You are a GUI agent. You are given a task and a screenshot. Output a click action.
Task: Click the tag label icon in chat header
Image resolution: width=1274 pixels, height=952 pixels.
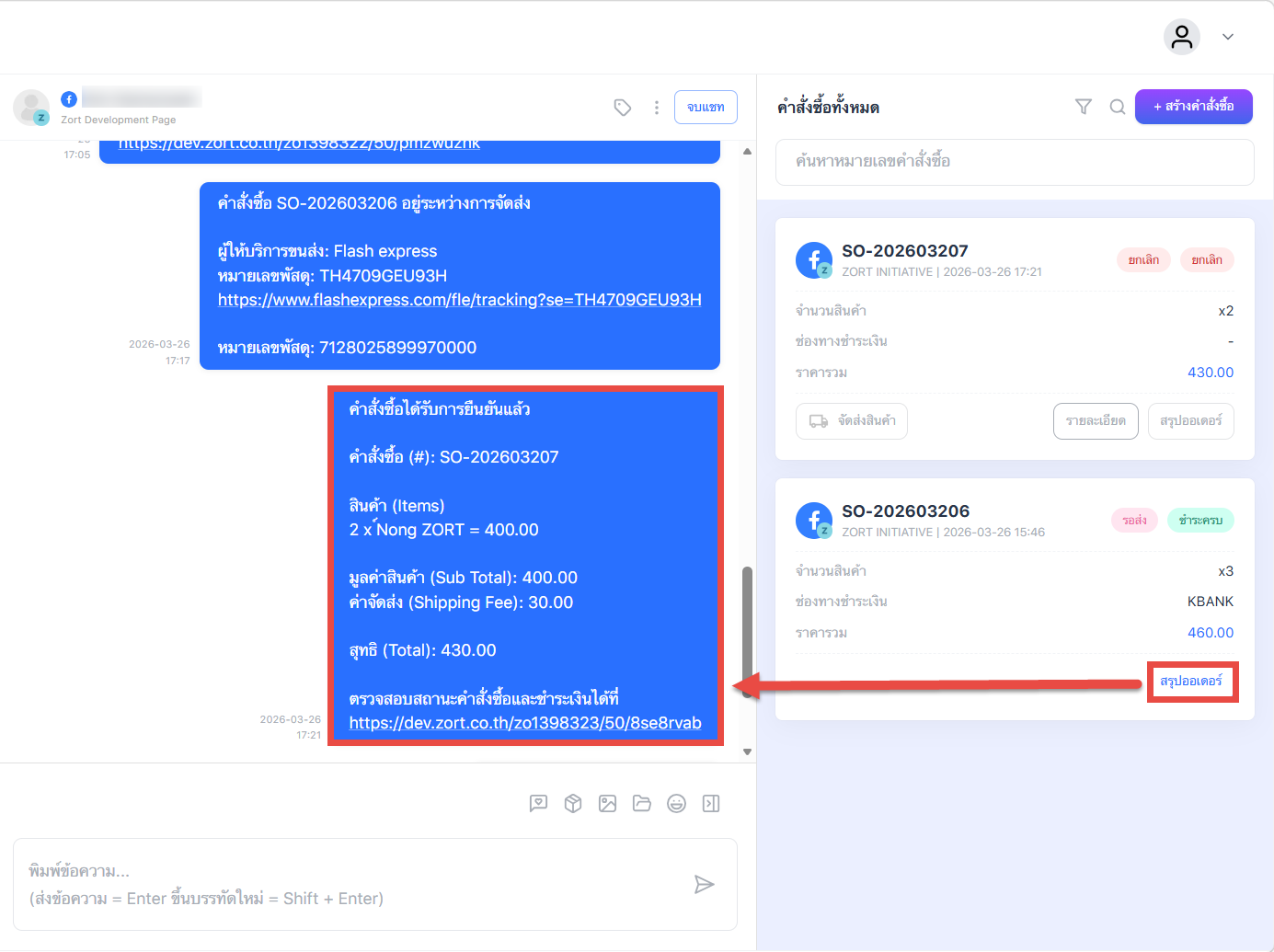coord(623,108)
